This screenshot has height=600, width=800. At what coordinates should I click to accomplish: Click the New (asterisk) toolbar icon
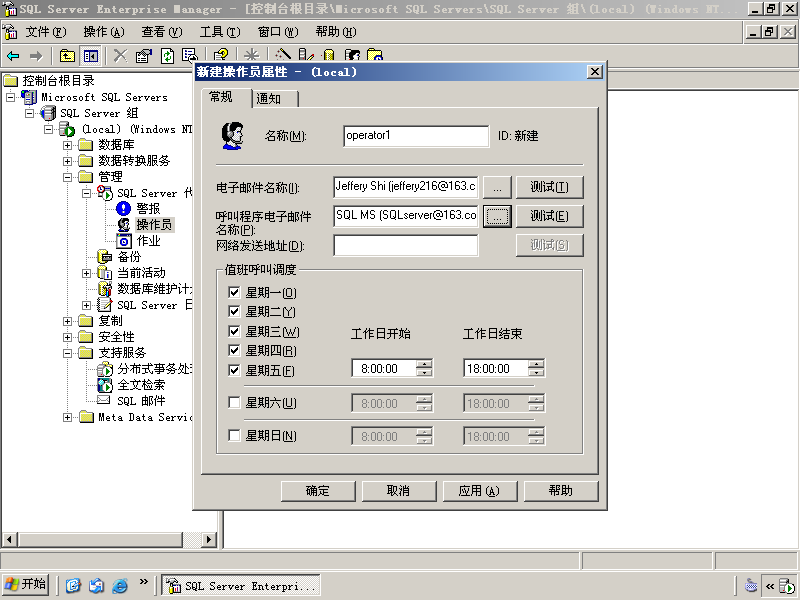click(x=252, y=55)
